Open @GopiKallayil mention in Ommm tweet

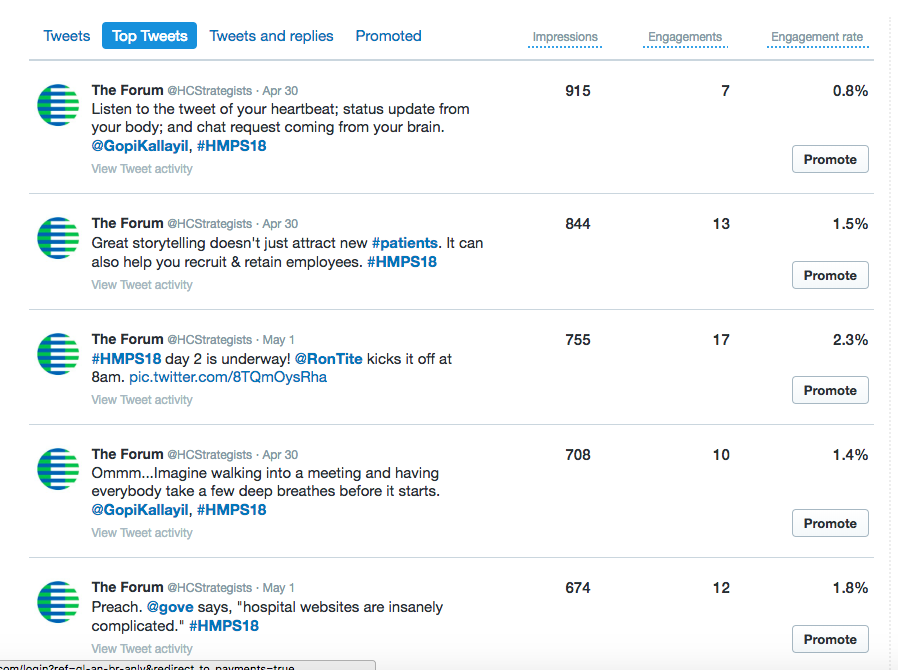(140, 510)
